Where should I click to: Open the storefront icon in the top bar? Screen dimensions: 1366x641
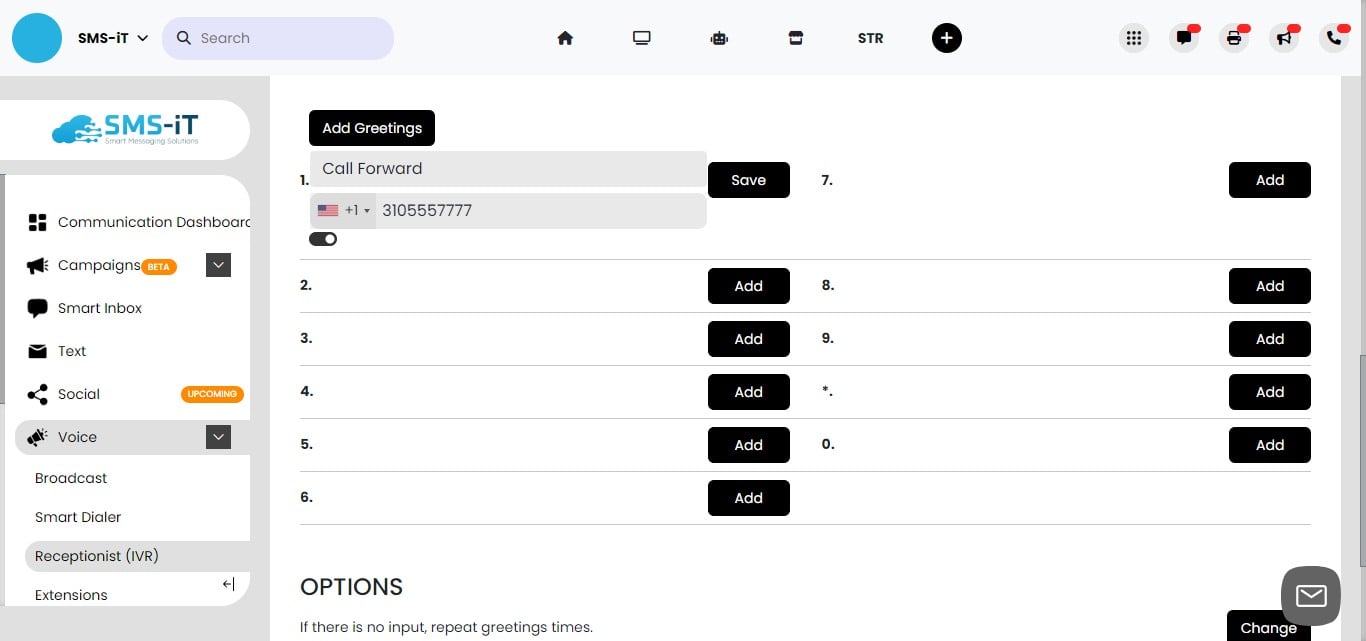[x=795, y=37]
